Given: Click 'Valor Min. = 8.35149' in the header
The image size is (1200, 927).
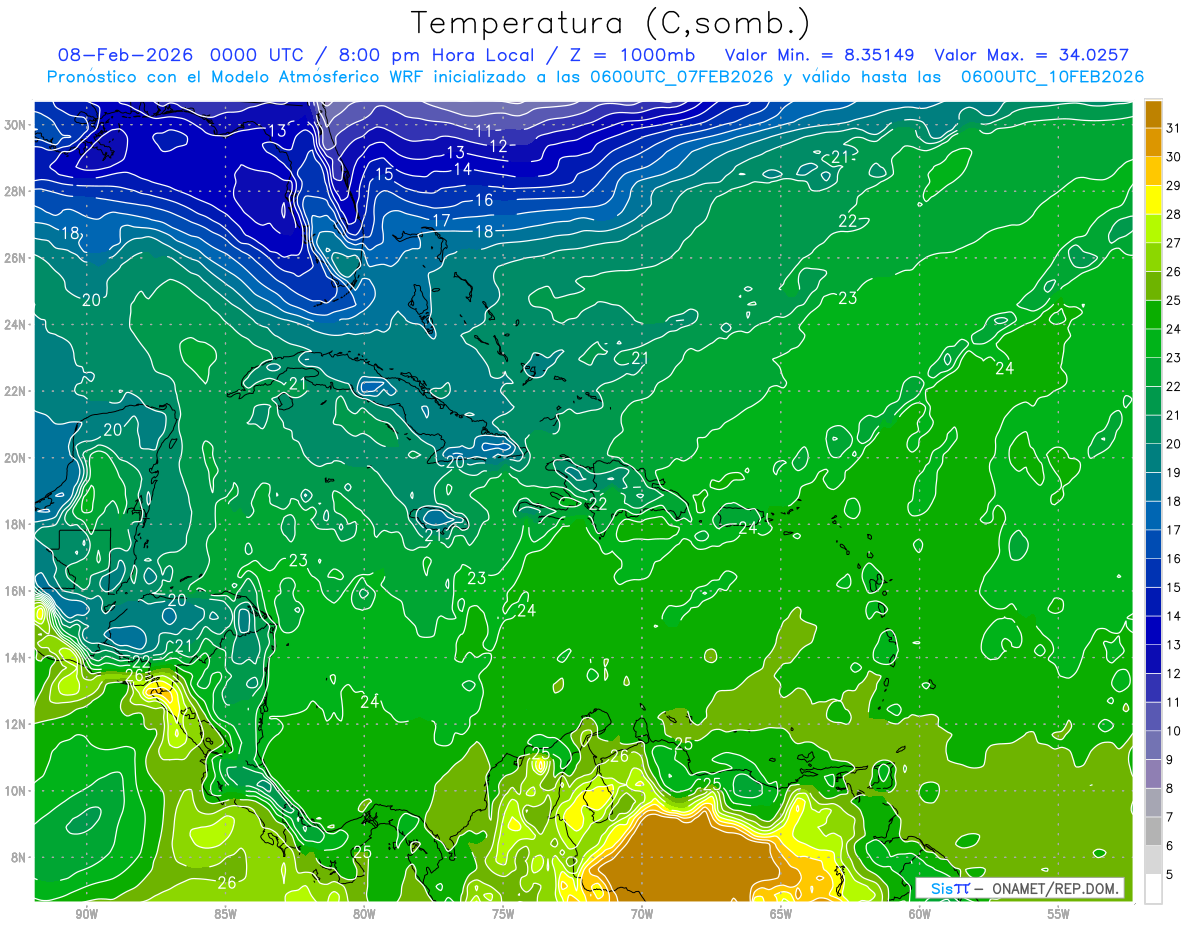Looking at the screenshot, I should click(820, 56).
